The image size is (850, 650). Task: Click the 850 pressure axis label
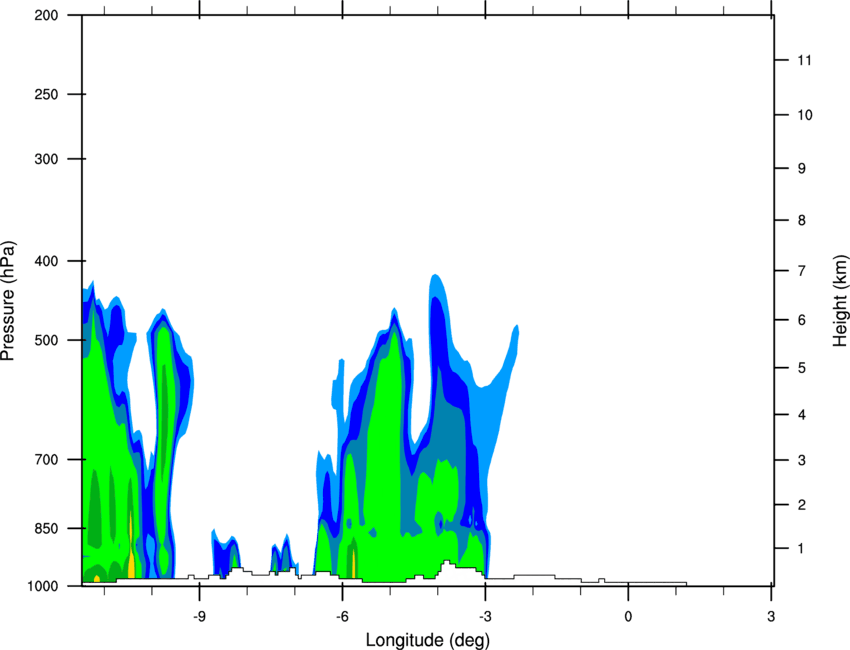46,528
